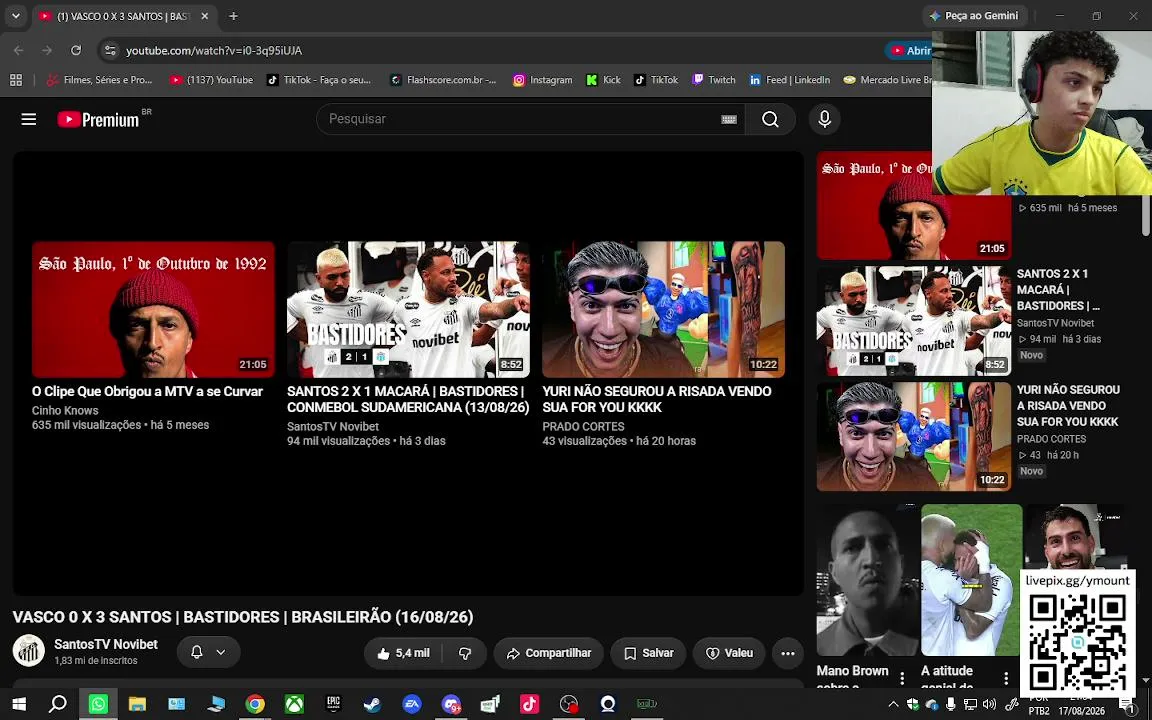Launch Epic Games from the taskbar

[334, 705]
